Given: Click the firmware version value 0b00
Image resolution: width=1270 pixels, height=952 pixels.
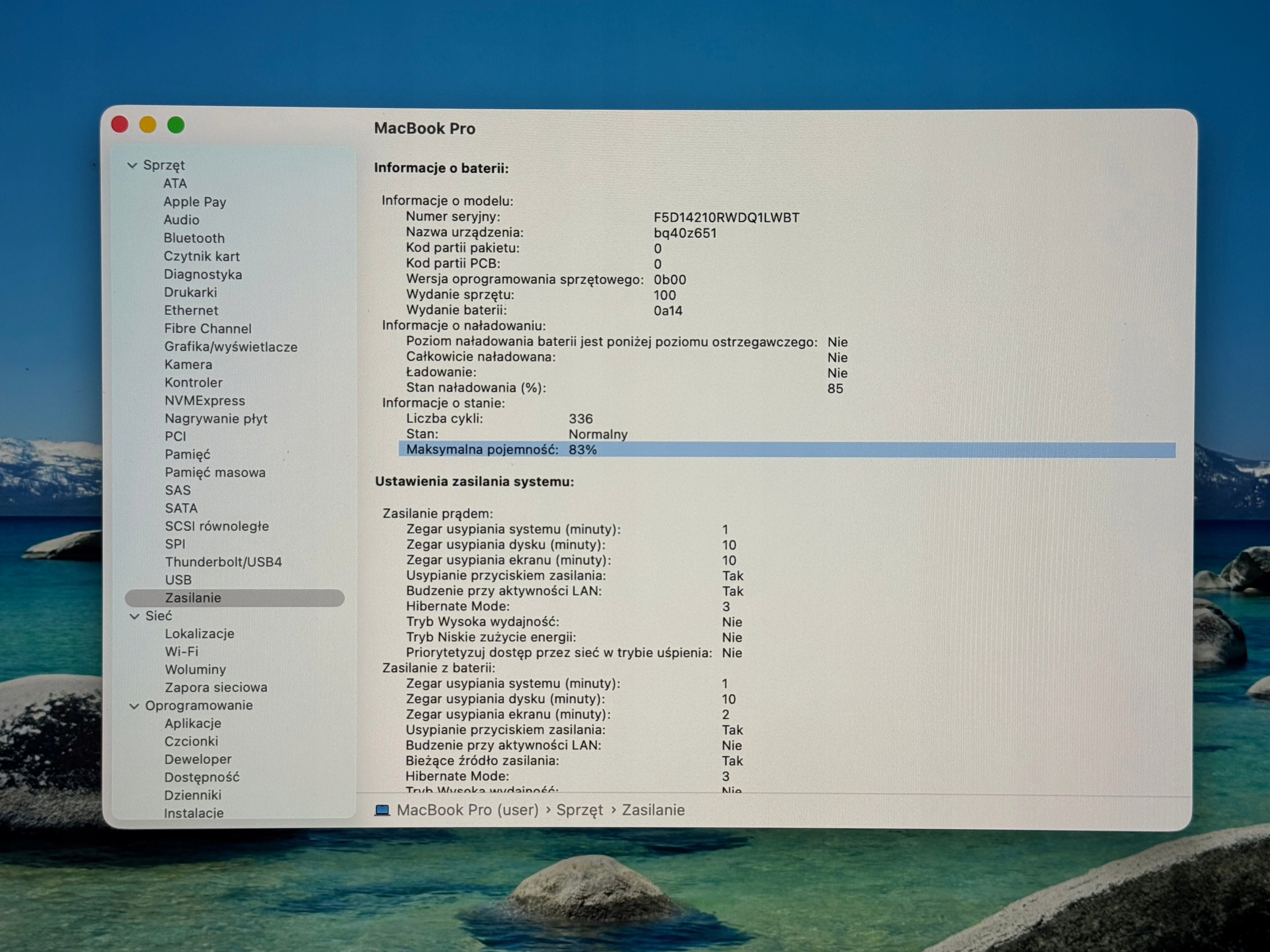Looking at the screenshot, I should (x=670, y=280).
